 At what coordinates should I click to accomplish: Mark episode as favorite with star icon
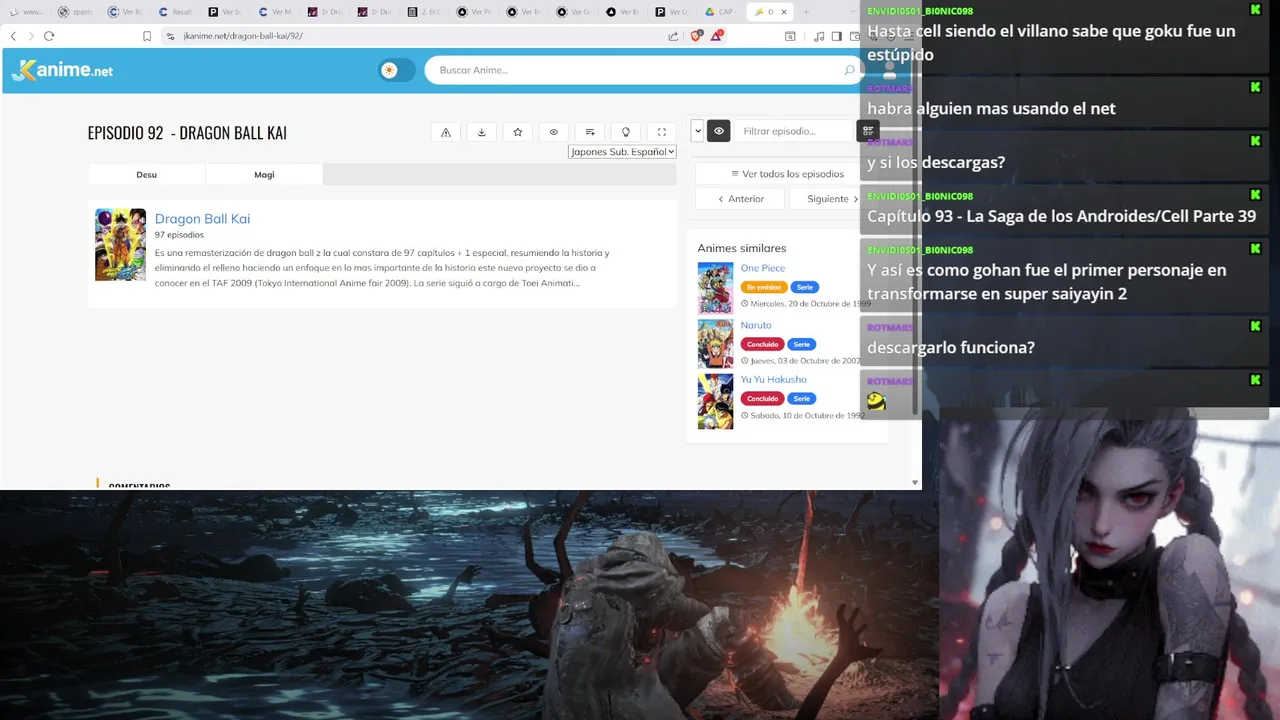click(x=518, y=132)
